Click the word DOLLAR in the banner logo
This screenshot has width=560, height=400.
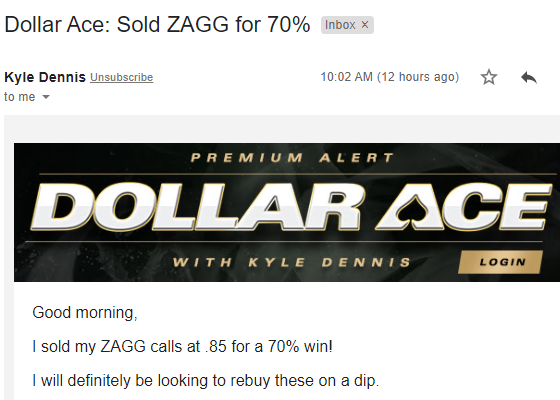pyautogui.click(x=197, y=206)
